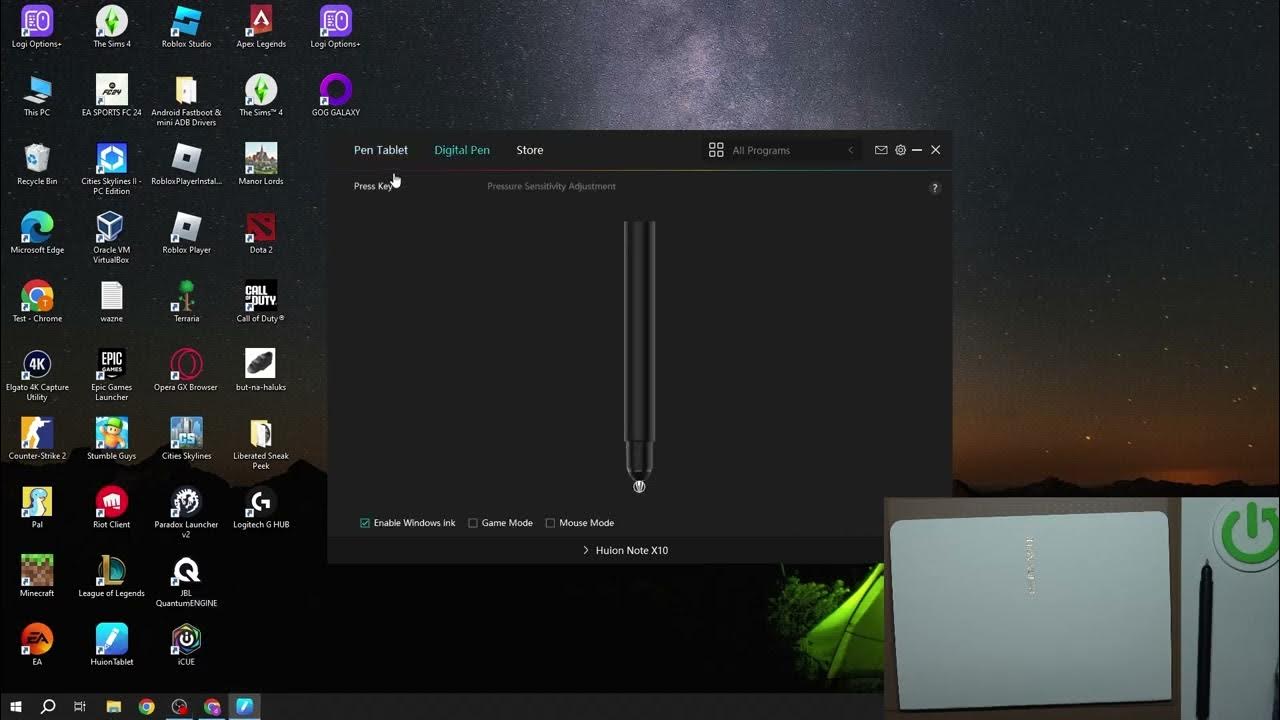1280x720 pixels.
Task: Open Android Fastboot & mini ADB Drivers folder
Action: pos(186,101)
